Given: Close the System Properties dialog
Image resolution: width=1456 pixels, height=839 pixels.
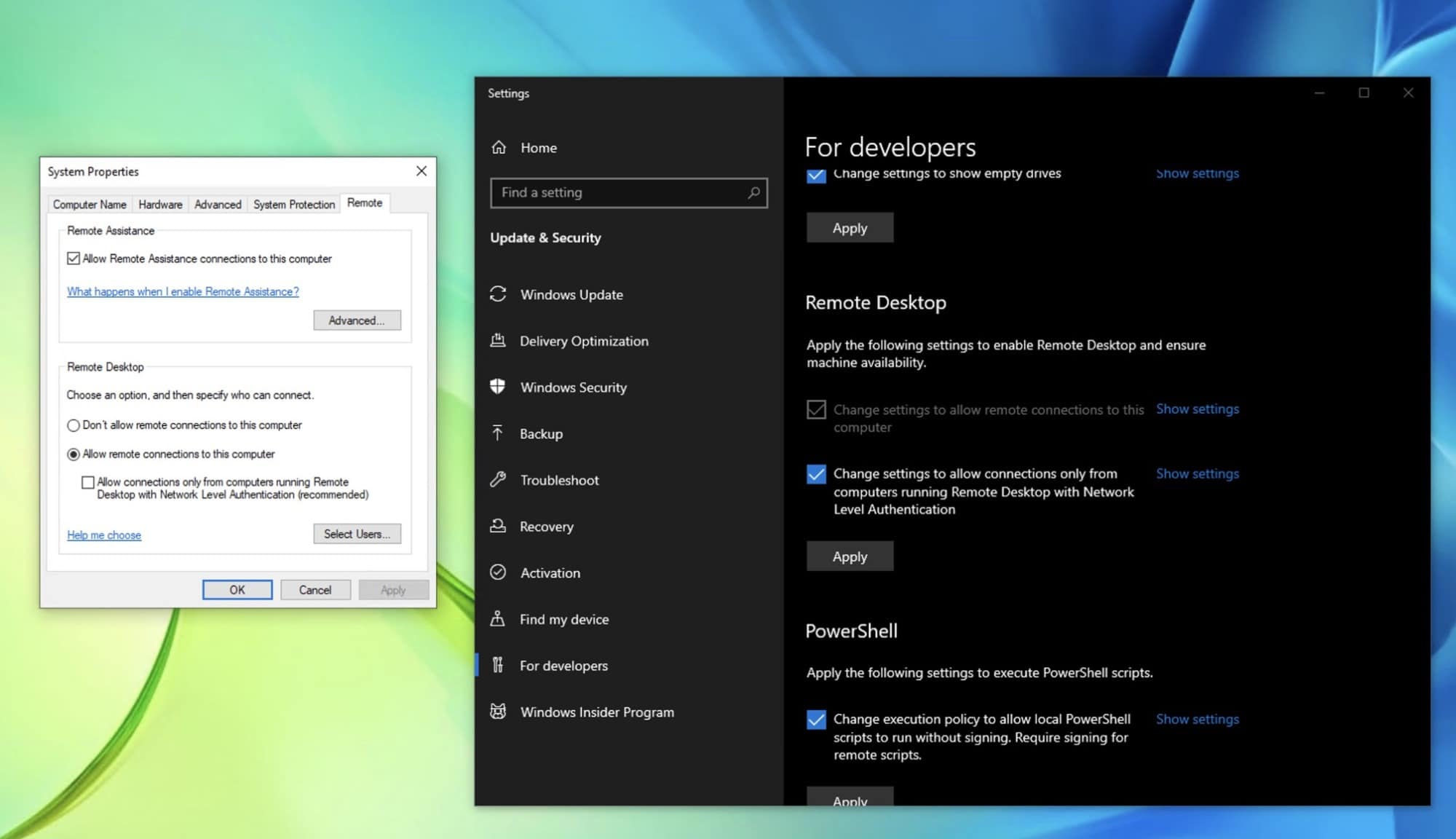Looking at the screenshot, I should [x=422, y=170].
